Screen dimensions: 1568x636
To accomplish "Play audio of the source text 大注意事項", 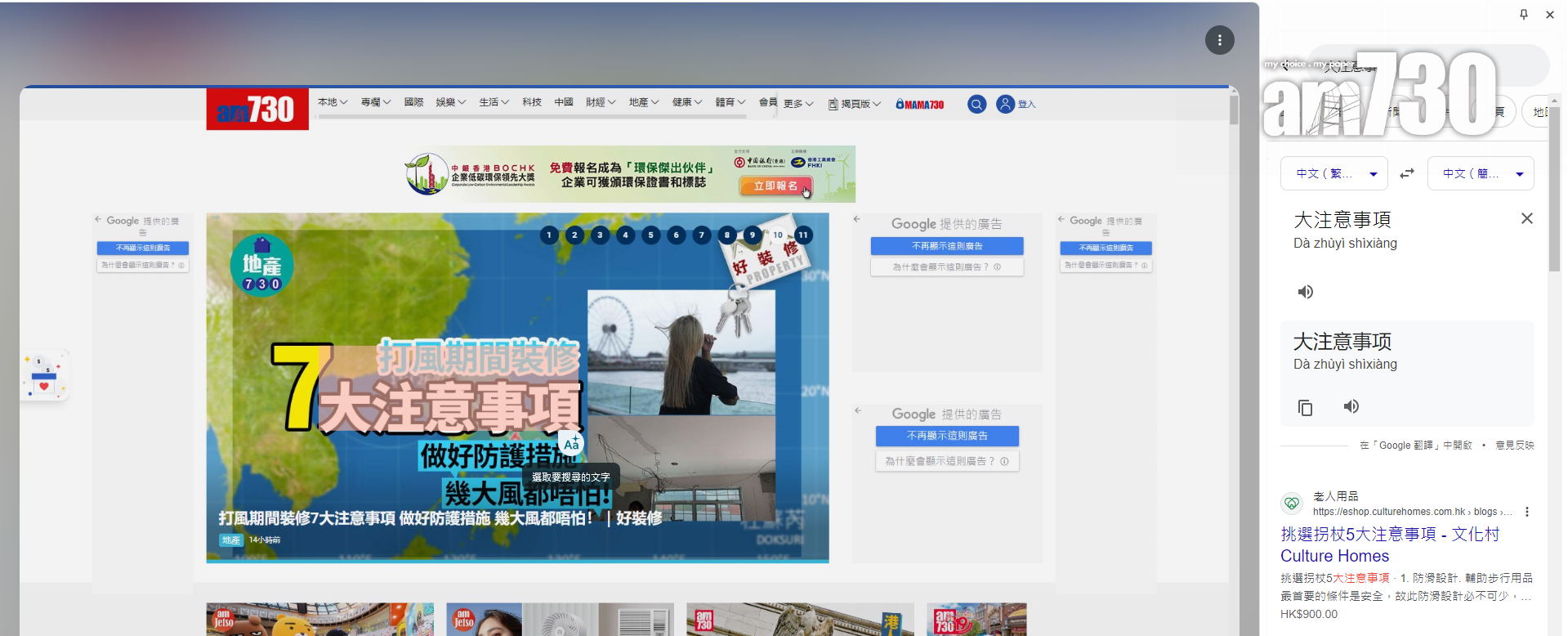I will coord(1306,293).
